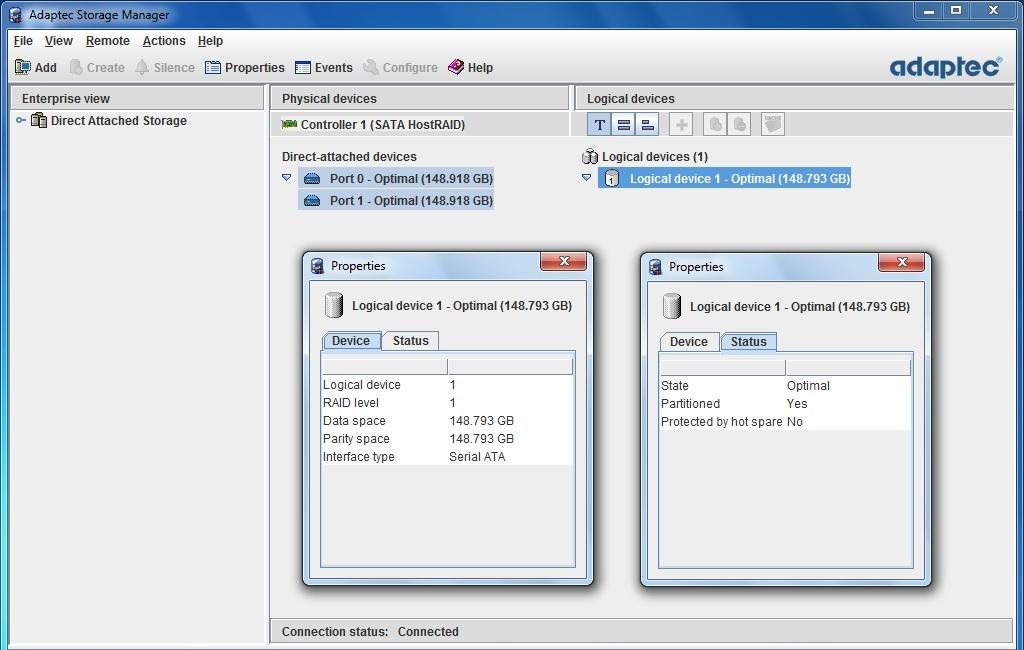Click the Logical devices (1) group icon
Viewport: 1024px width, 650px height.
click(590, 156)
